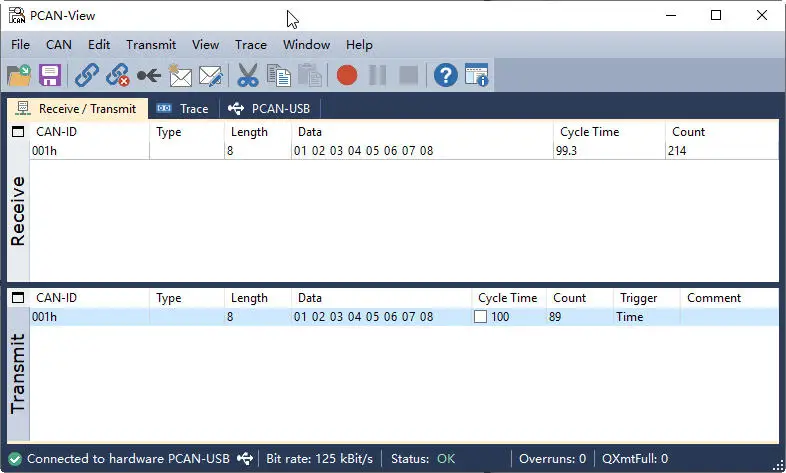Viewport: 786px width, 473px height.
Task: Click the Reset hardware arrow icon
Action: click(x=149, y=76)
